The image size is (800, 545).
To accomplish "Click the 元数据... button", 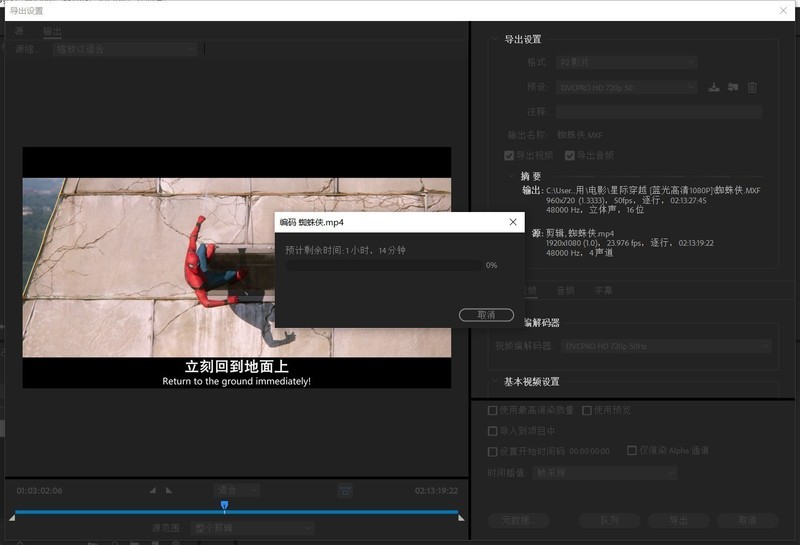I will (x=518, y=521).
